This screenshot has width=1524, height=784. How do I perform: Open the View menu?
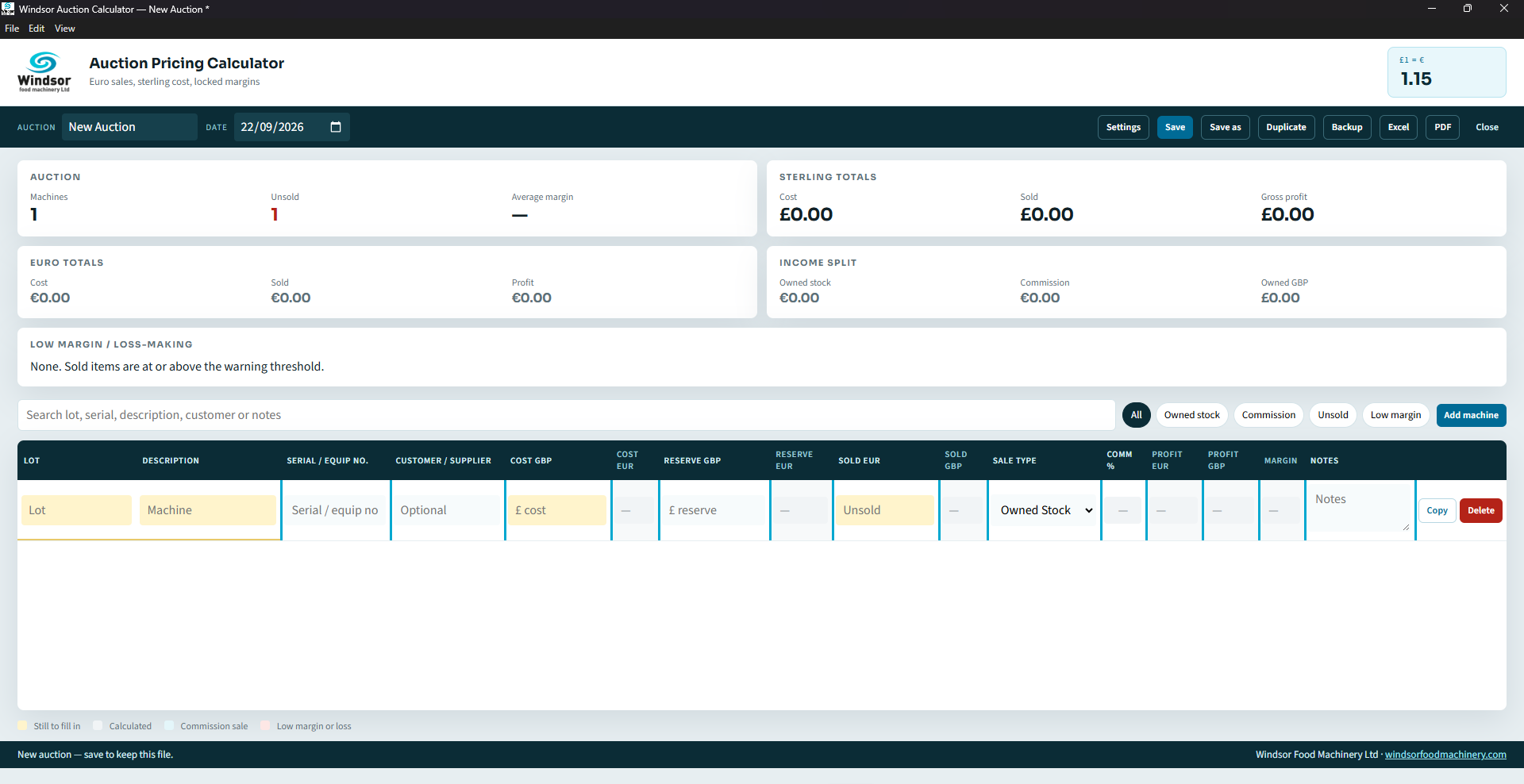(65, 29)
